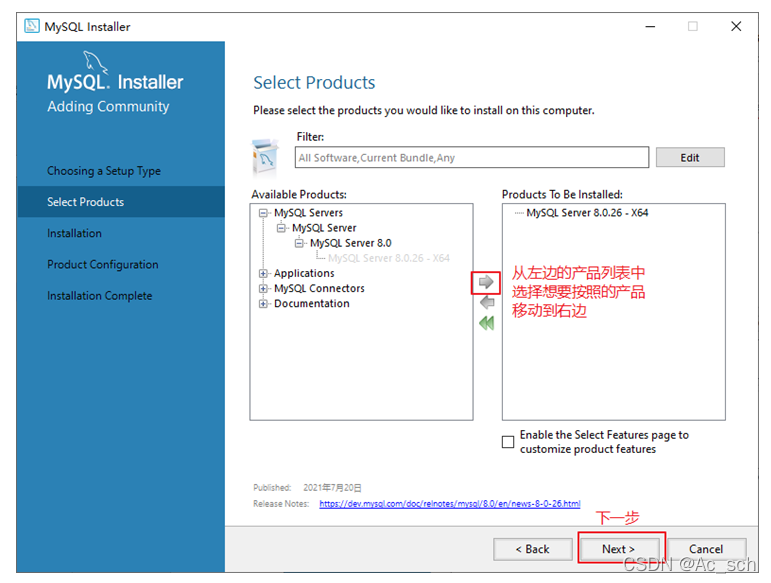Click the remove product left arrow icon

pyautogui.click(x=486, y=302)
